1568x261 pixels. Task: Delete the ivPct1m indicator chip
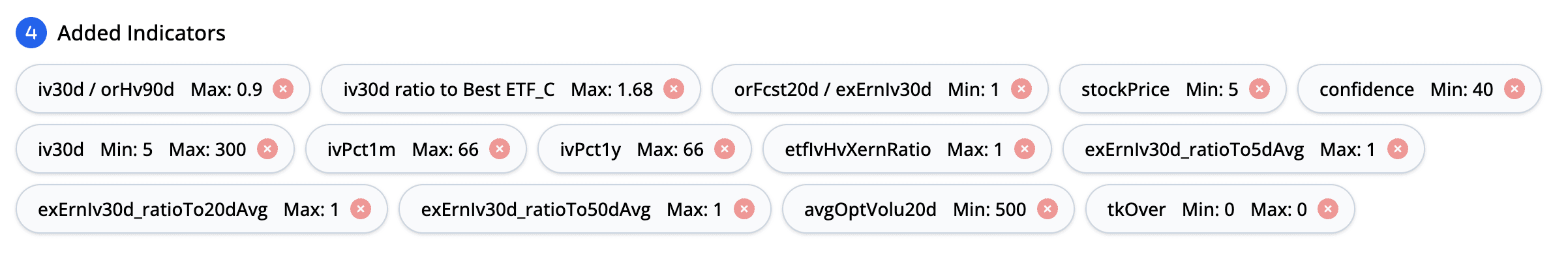pyautogui.click(x=500, y=149)
